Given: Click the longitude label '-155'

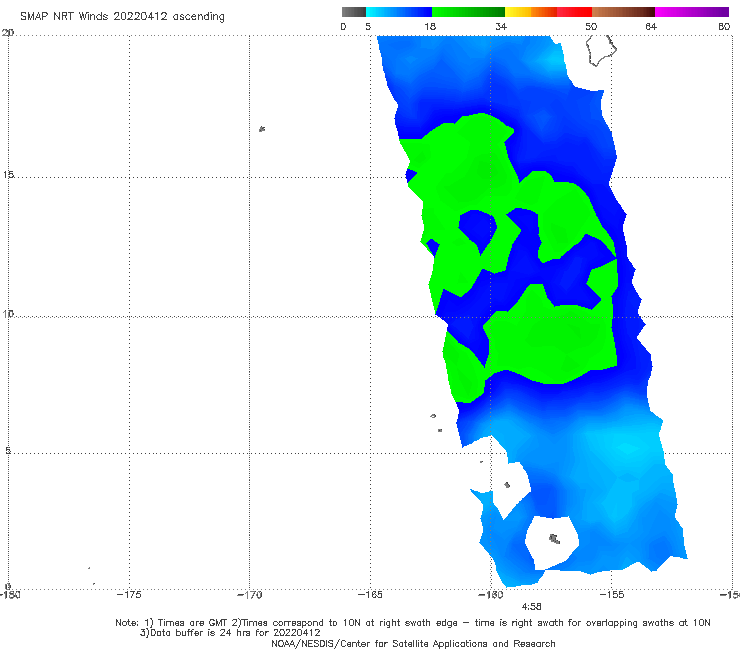Looking at the screenshot, I should point(611,595).
